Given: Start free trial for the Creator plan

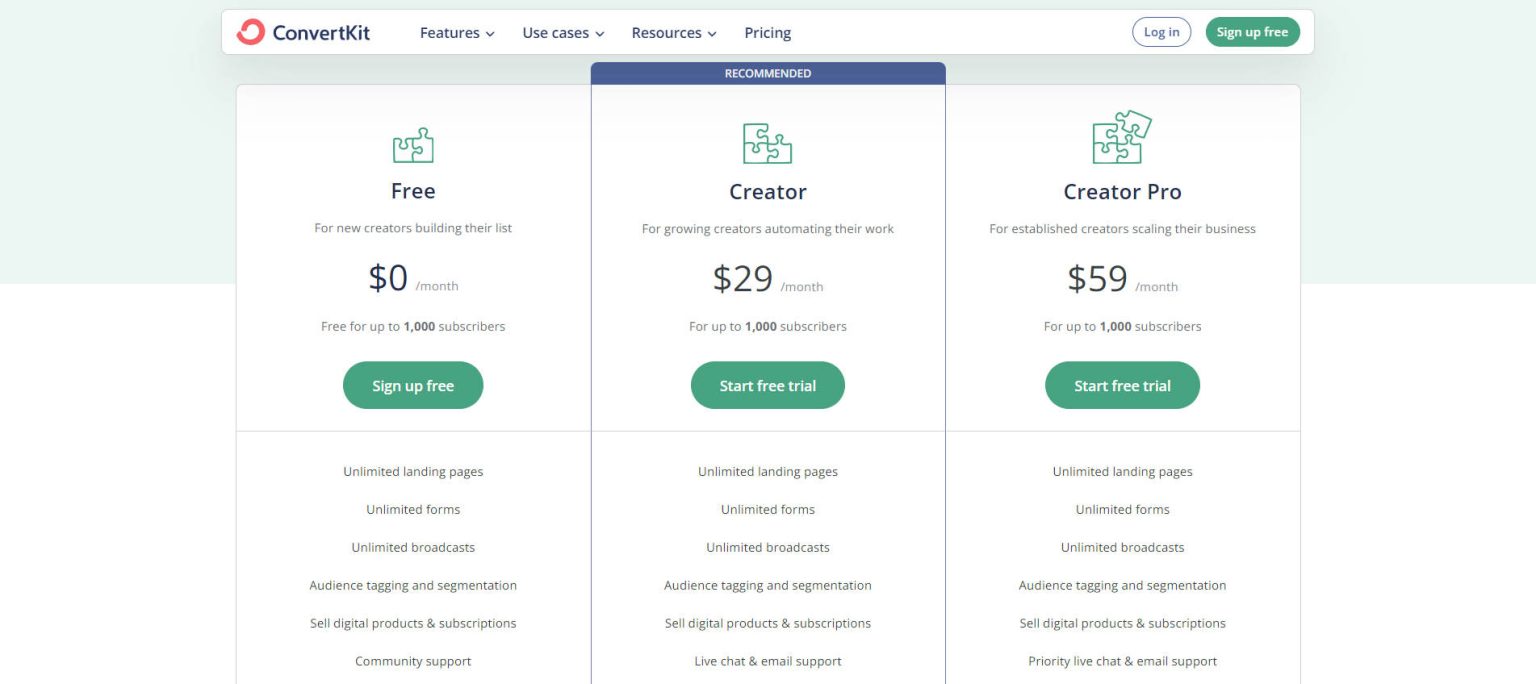Looking at the screenshot, I should pos(767,385).
